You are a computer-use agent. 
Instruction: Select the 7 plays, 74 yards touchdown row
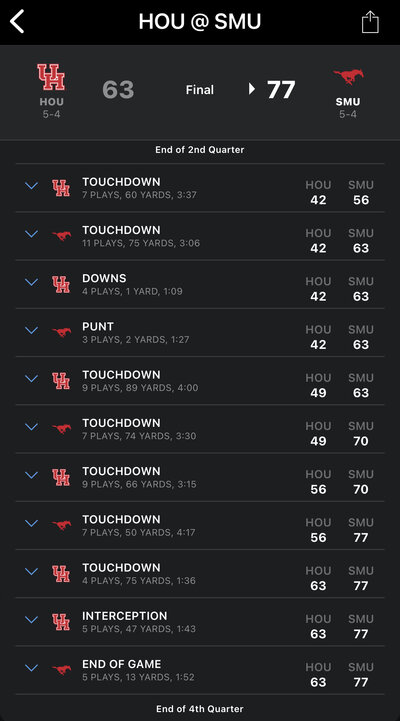200,429
